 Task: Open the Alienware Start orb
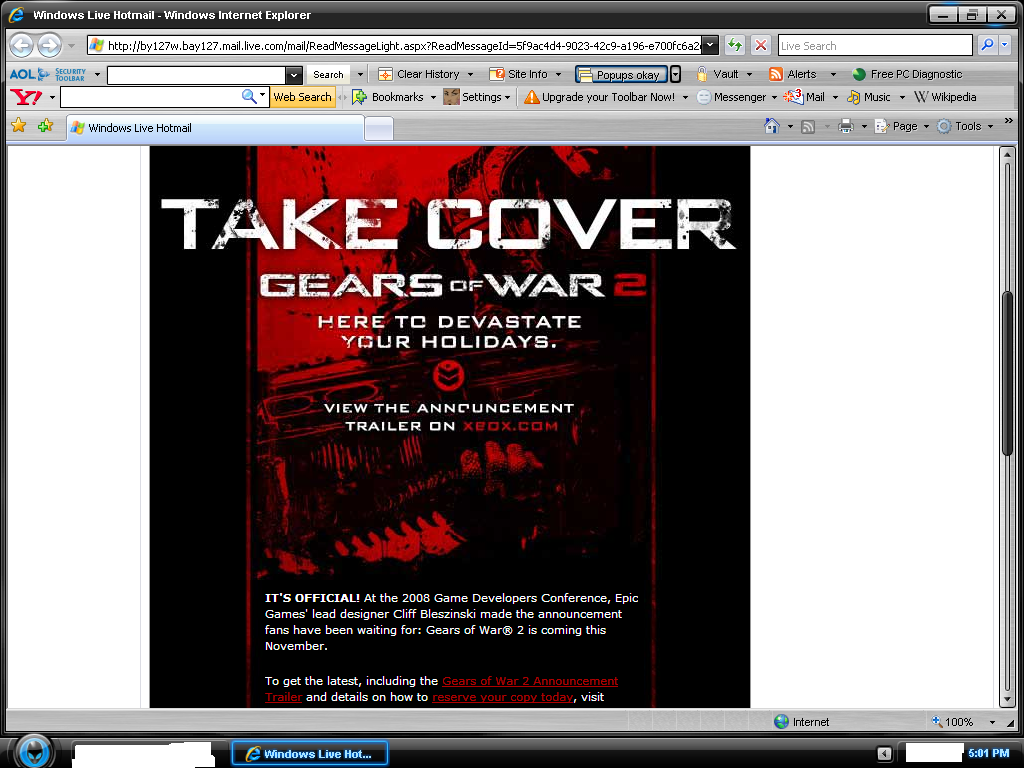[35, 752]
